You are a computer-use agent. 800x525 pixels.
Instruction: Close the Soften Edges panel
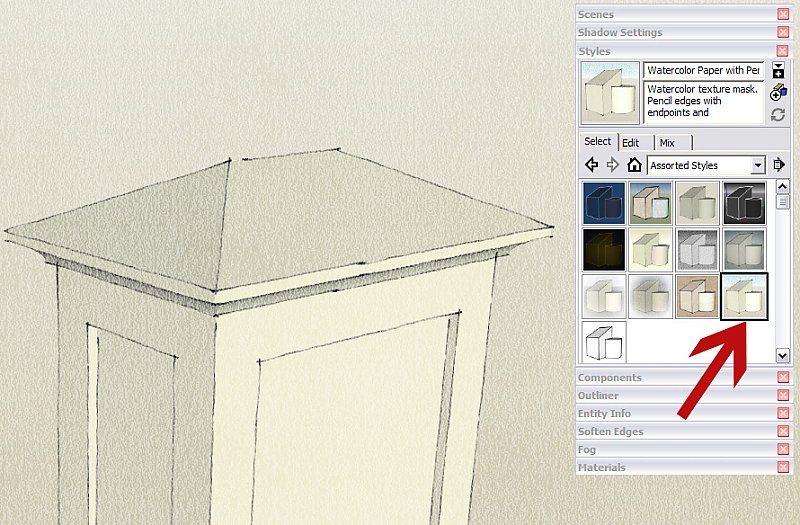click(x=783, y=432)
